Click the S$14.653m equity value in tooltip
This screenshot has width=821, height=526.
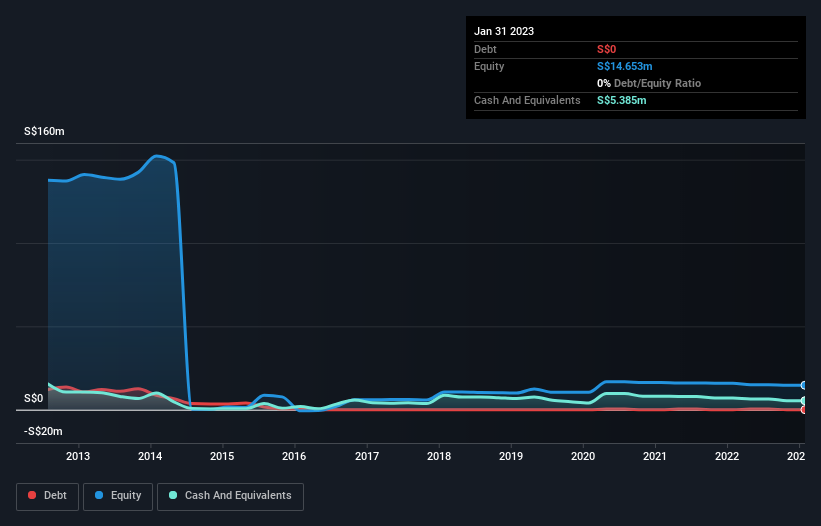(x=625, y=66)
